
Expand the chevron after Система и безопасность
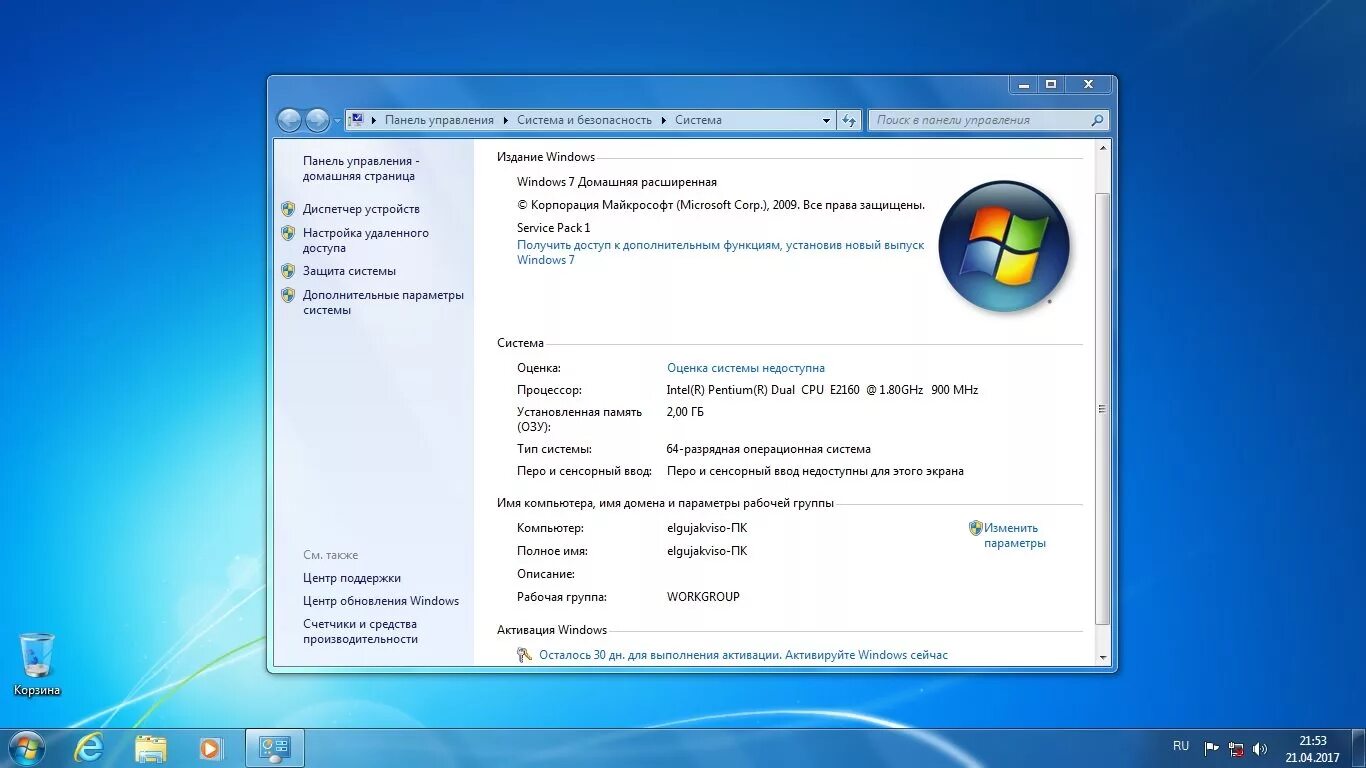663,120
